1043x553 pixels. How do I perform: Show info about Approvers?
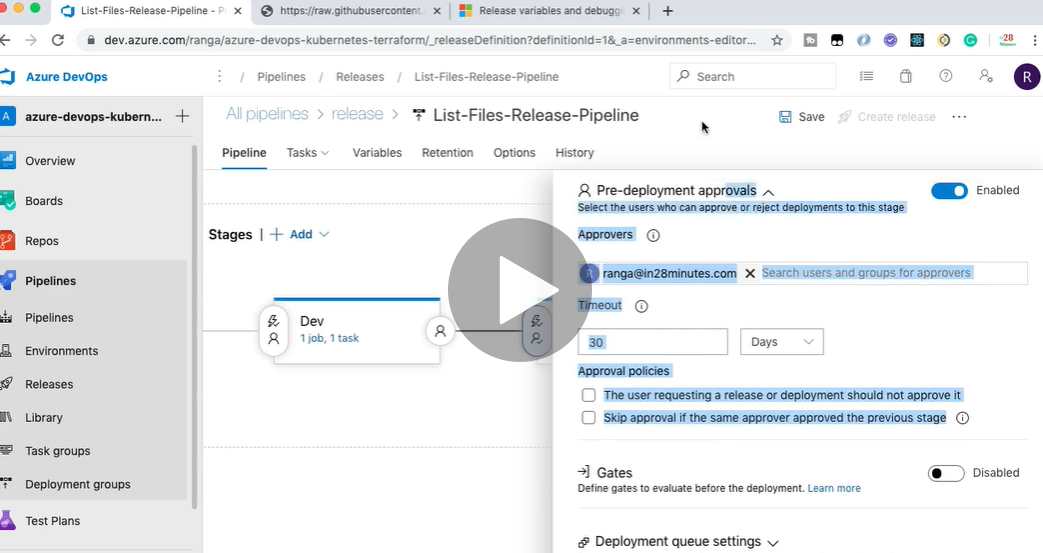tap(653, 235)
